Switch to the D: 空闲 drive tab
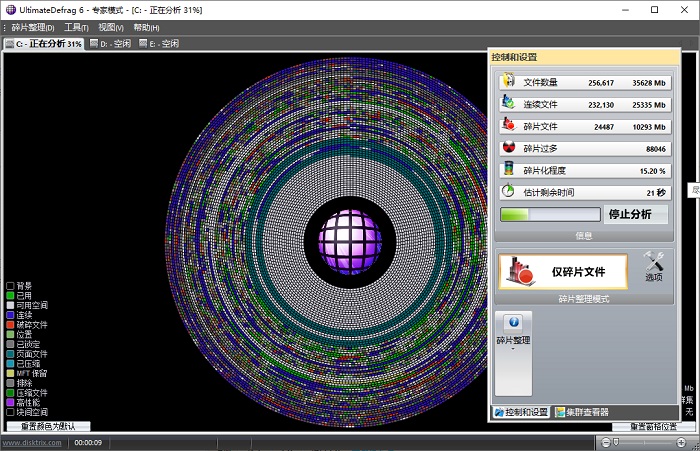The width and height of the screenshot is (700, 451). (x=110, y=44)
